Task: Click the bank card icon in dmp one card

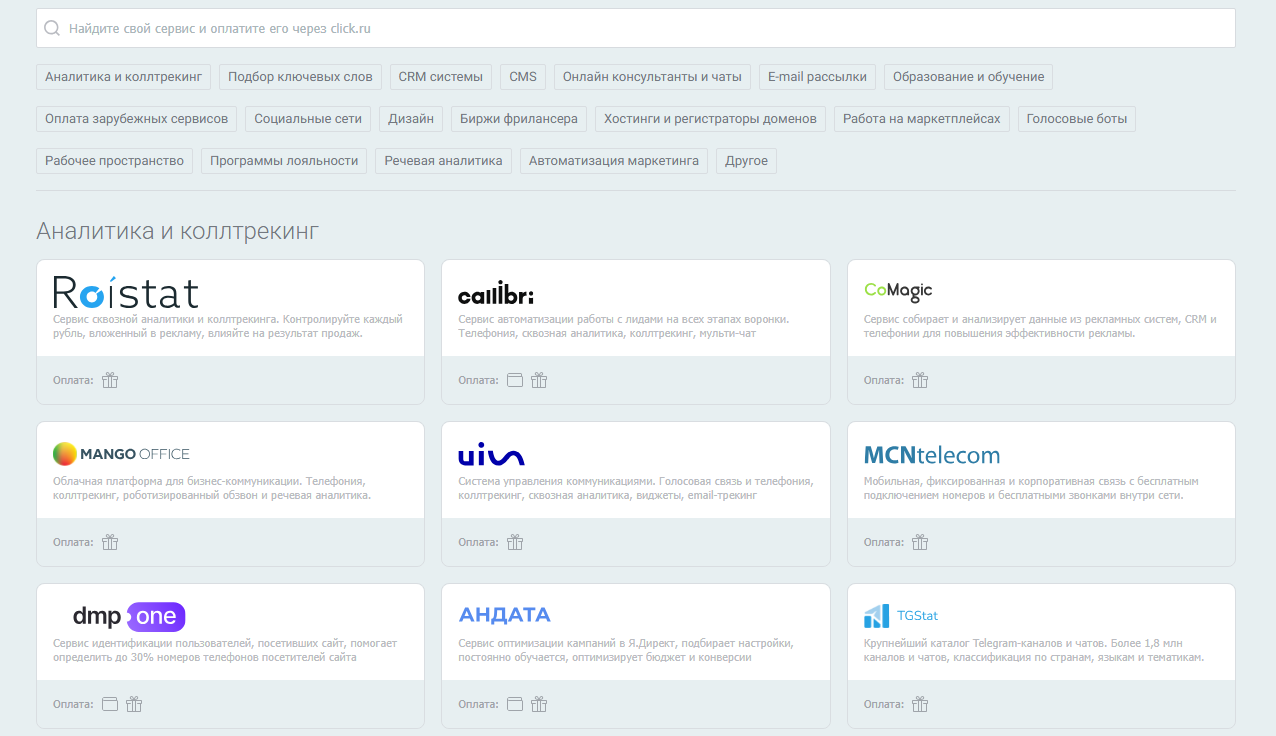Action: pyautogui.click(x=110, y=704)
